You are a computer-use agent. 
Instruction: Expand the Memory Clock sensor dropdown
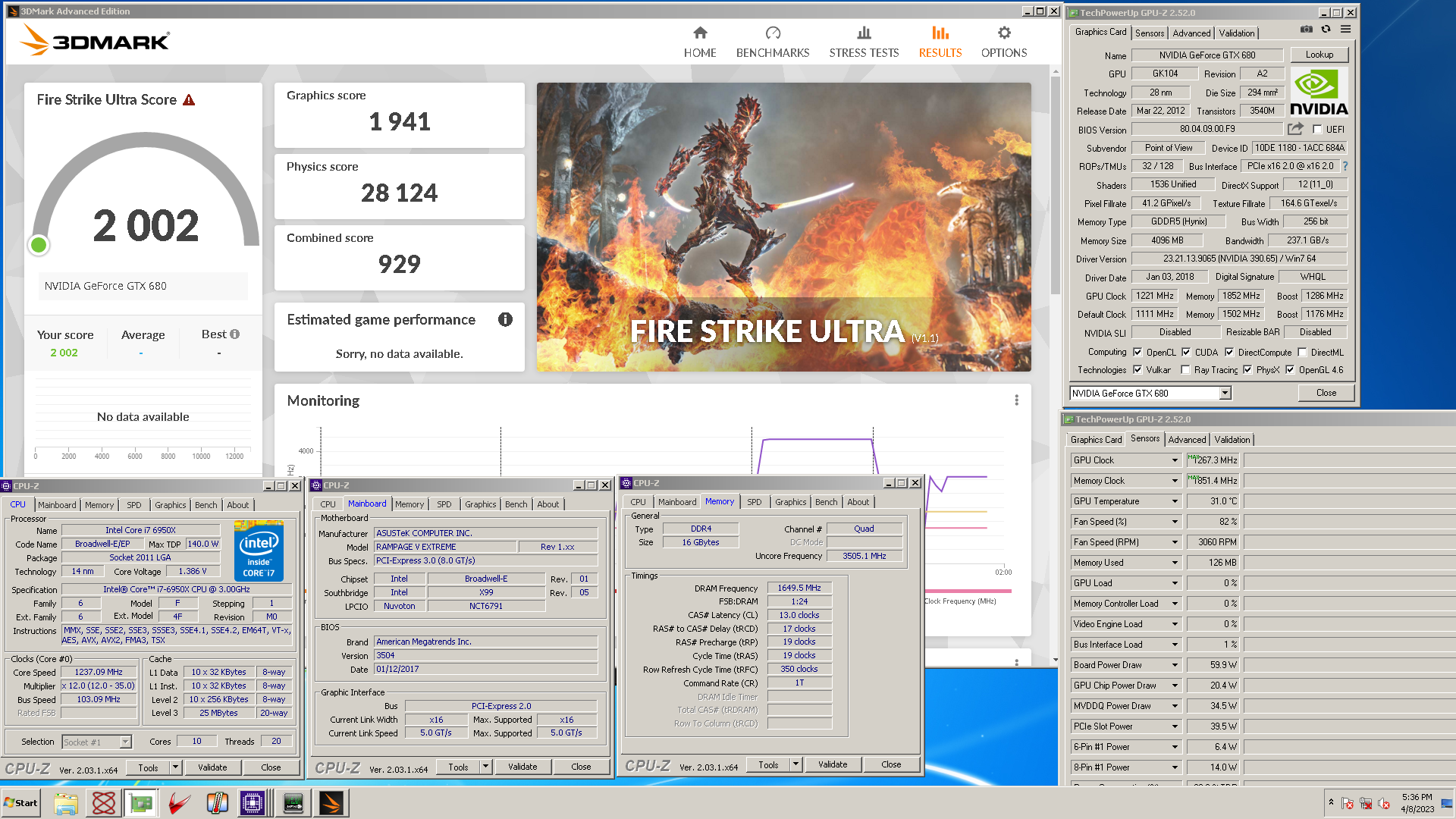1175,481
